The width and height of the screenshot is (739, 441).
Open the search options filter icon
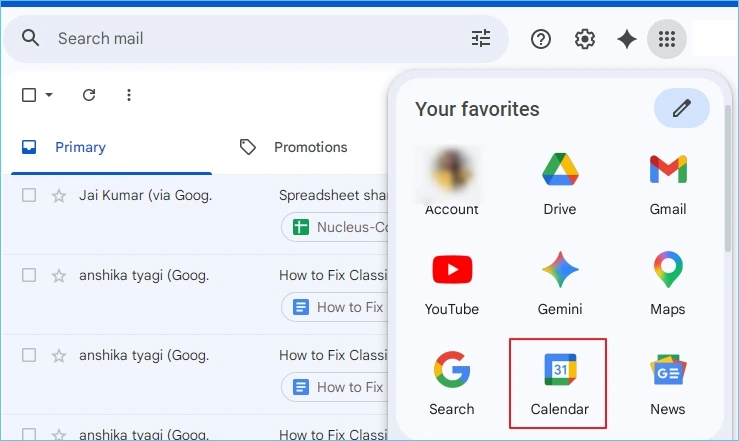[x=481, y=38]
